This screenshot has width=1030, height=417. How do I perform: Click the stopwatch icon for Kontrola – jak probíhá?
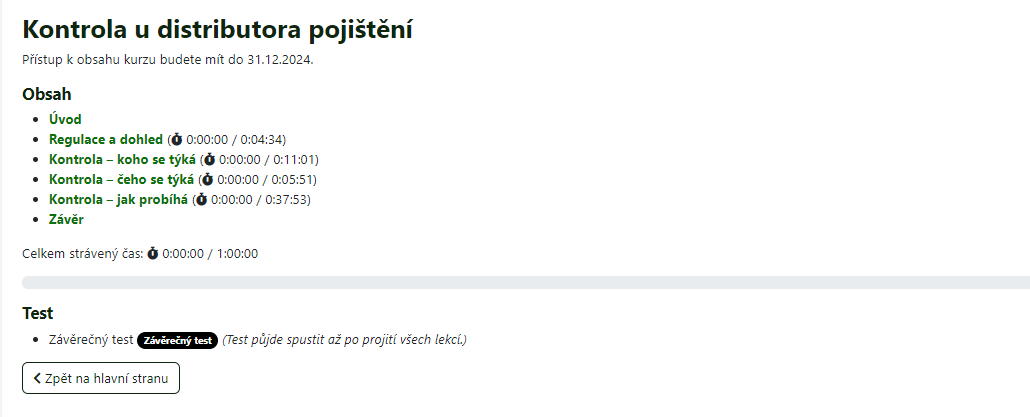tap(201, 199)
